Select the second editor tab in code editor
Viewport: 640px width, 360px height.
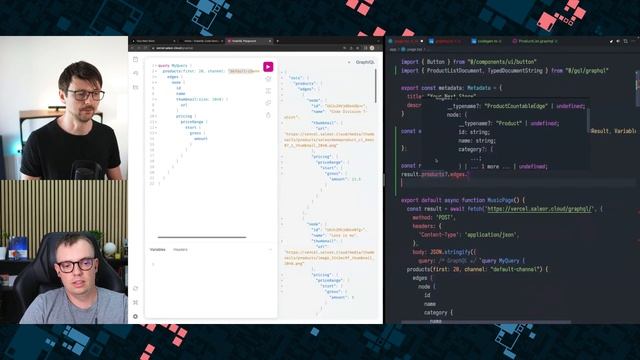tap(447, 41)
